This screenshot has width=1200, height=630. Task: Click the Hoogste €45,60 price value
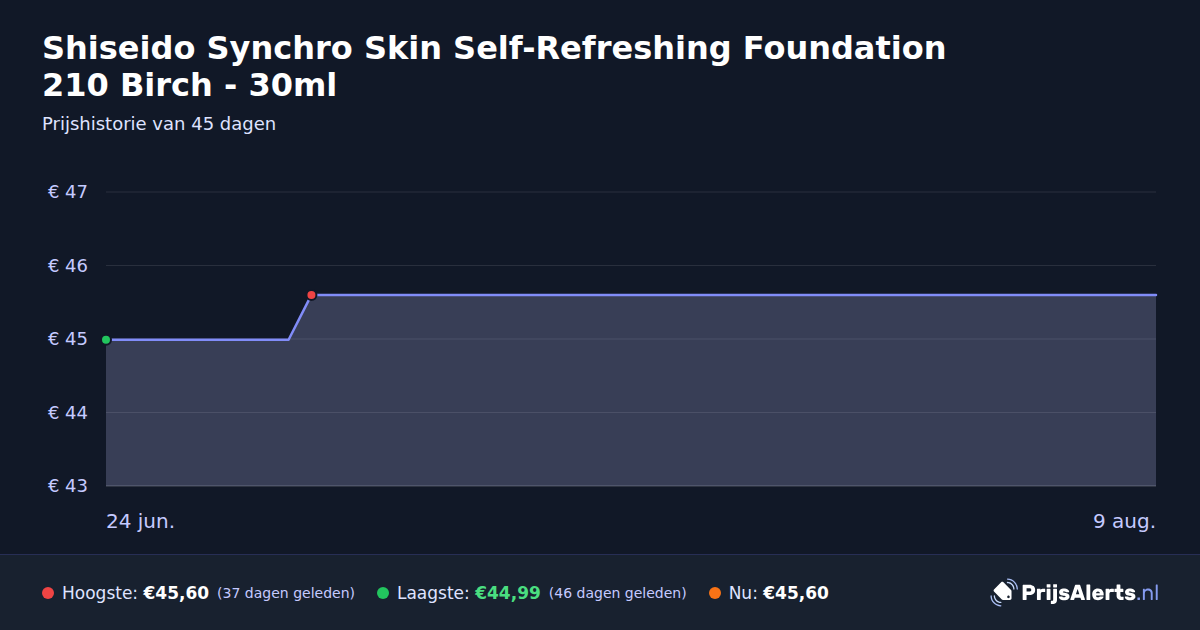pyautogui.click(x=176, y=593)
